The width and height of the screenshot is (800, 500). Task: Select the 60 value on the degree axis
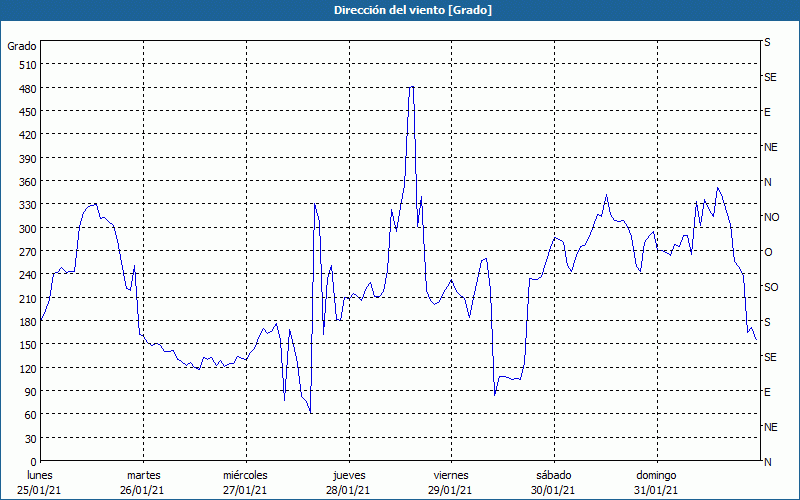coord(31,415)
